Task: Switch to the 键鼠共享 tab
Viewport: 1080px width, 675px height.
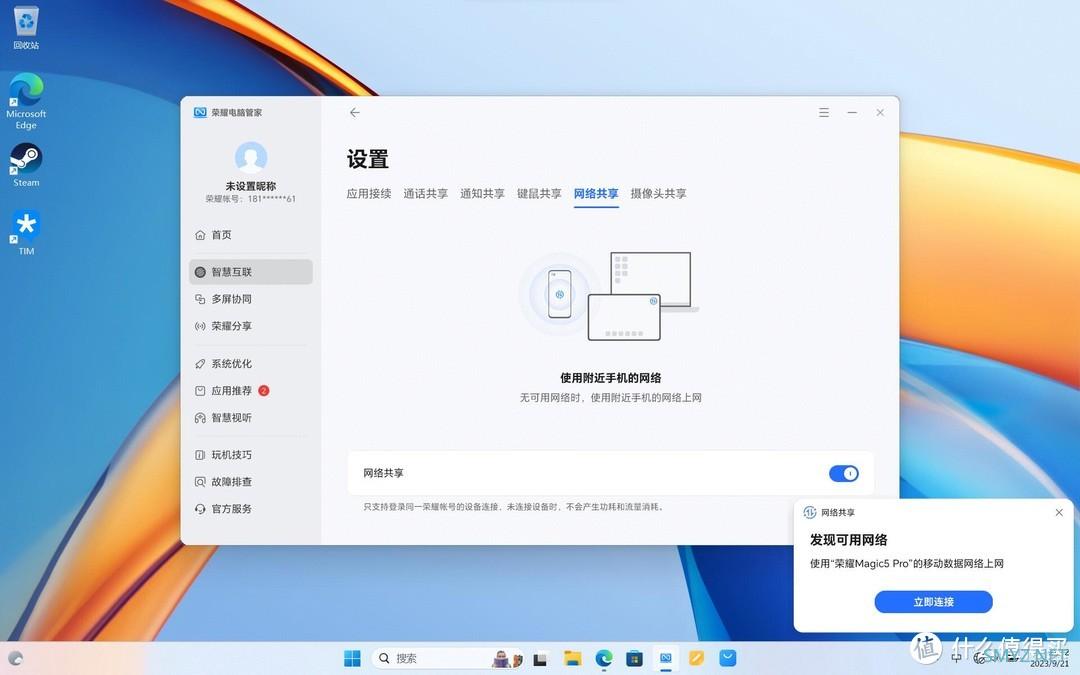Action: coord(539,194)
